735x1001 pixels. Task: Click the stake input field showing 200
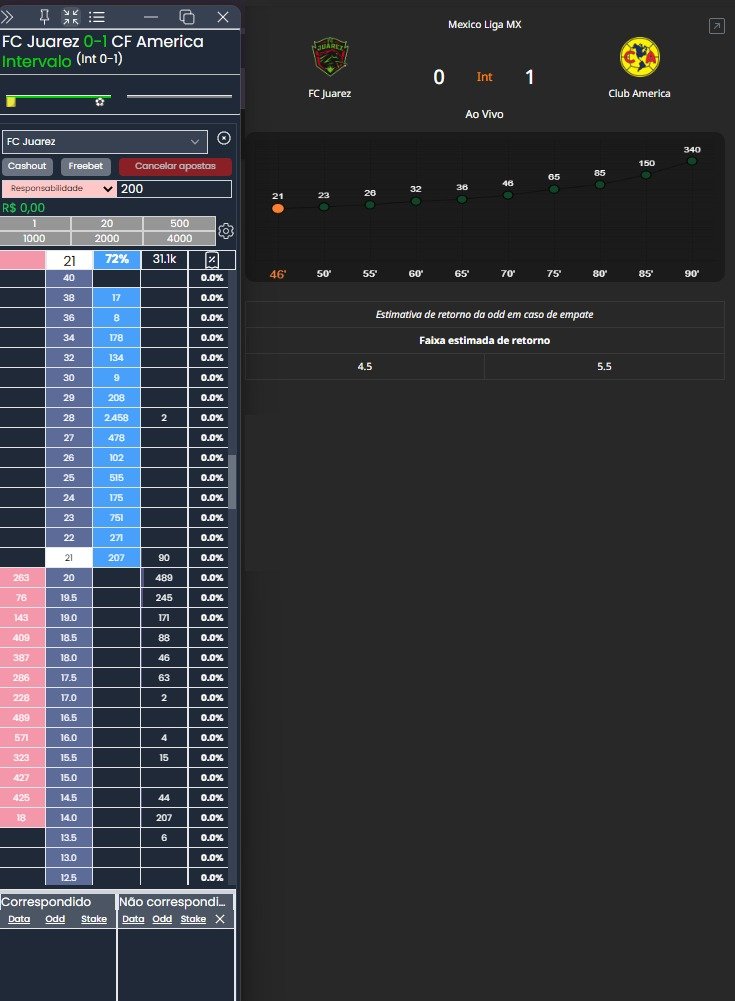[x=174, y=189]
